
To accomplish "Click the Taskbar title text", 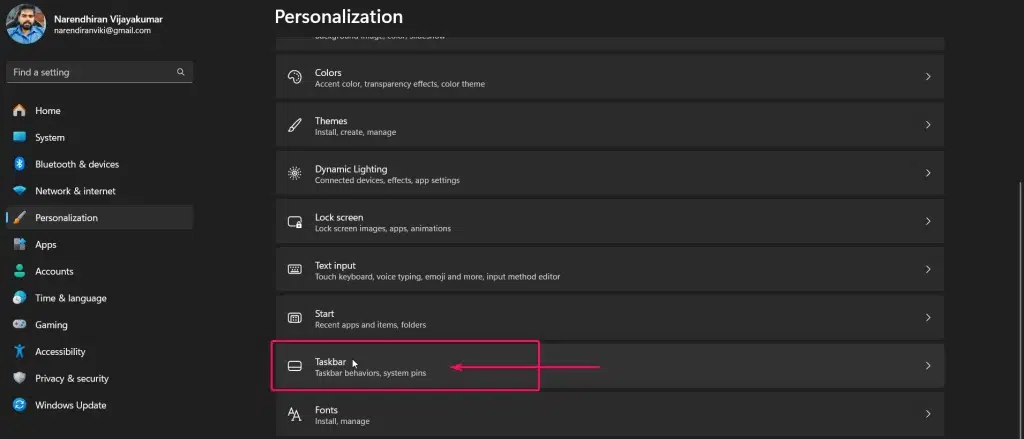I will pyautogui.click(x=330, y=362).
